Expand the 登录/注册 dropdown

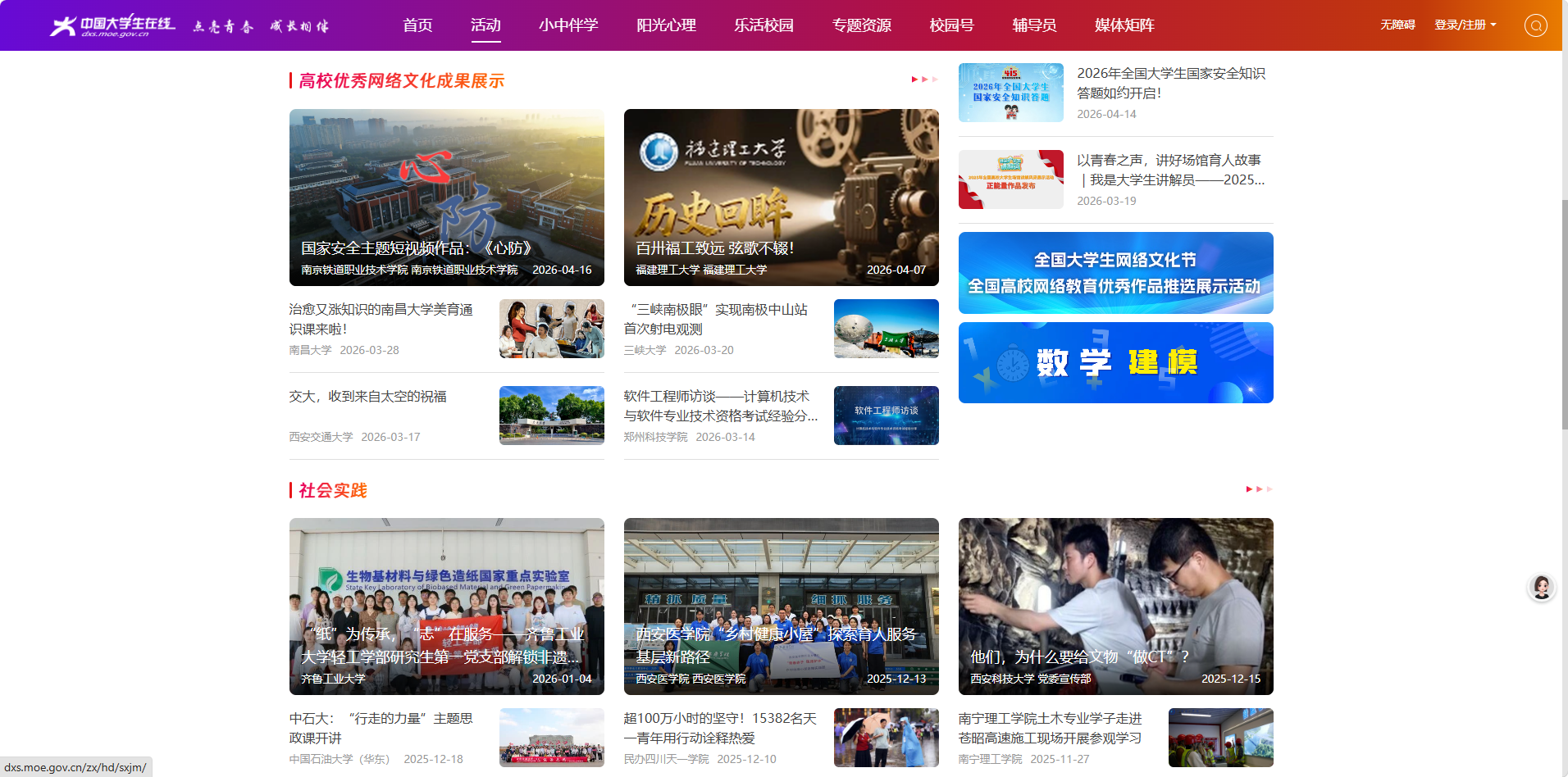pyautogui.click(x=1465, y=25)
